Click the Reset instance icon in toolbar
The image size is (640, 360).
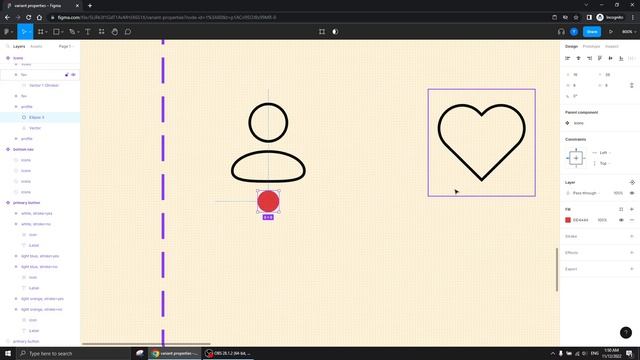pos(322,32)
